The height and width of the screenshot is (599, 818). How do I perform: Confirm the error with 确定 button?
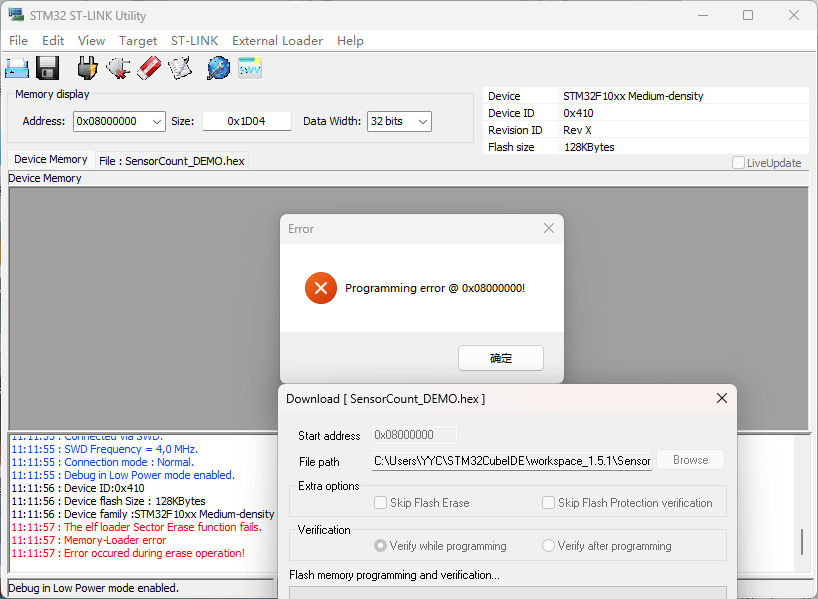point(501,358)
